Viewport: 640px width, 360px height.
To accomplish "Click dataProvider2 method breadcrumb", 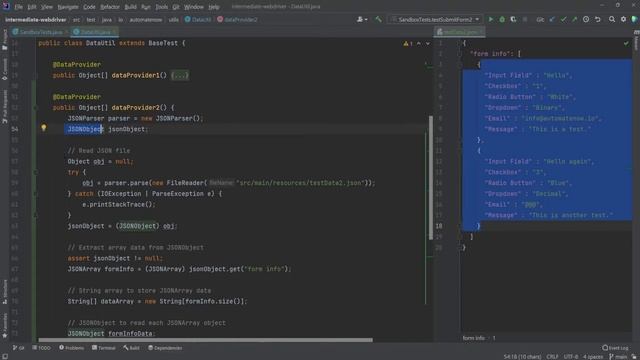I will pyautogui.click(x=237, y=19).
